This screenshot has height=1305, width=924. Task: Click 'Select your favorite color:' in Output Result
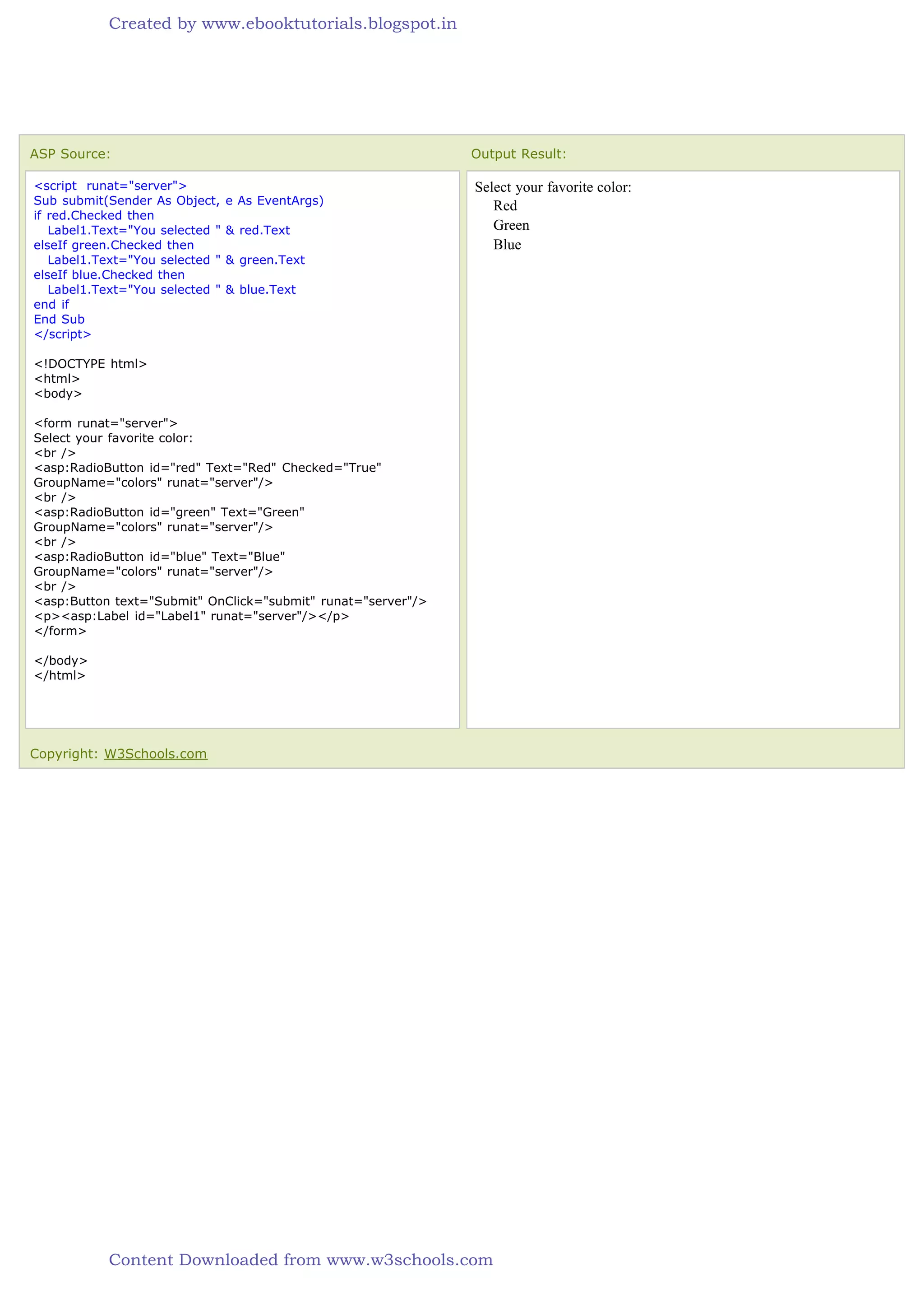tap(553, 187)
